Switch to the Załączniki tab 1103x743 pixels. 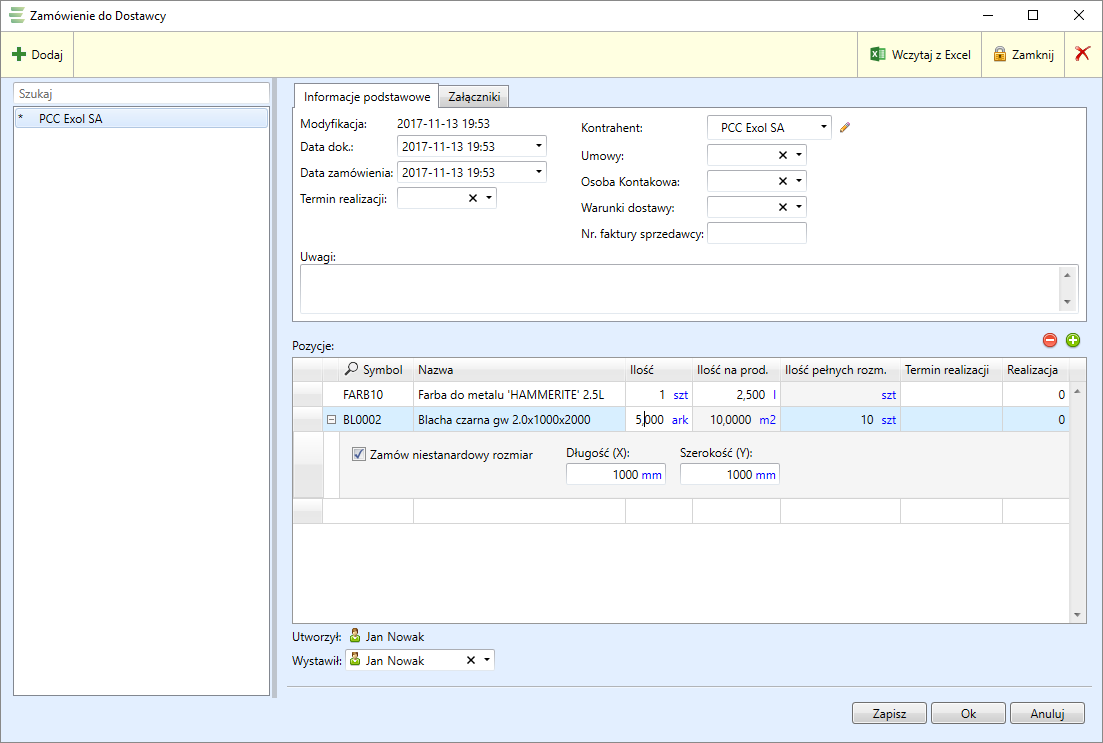point(474,96)
